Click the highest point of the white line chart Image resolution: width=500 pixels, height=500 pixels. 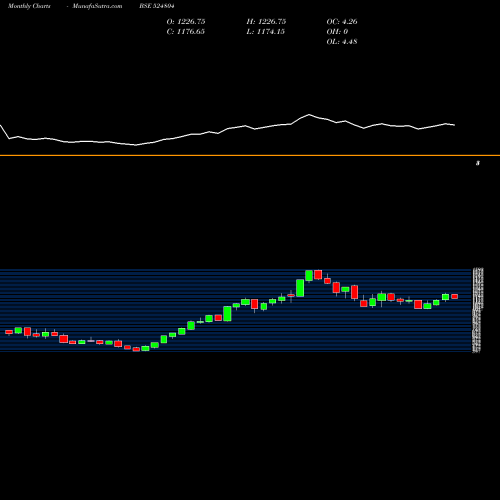(309, 114)
